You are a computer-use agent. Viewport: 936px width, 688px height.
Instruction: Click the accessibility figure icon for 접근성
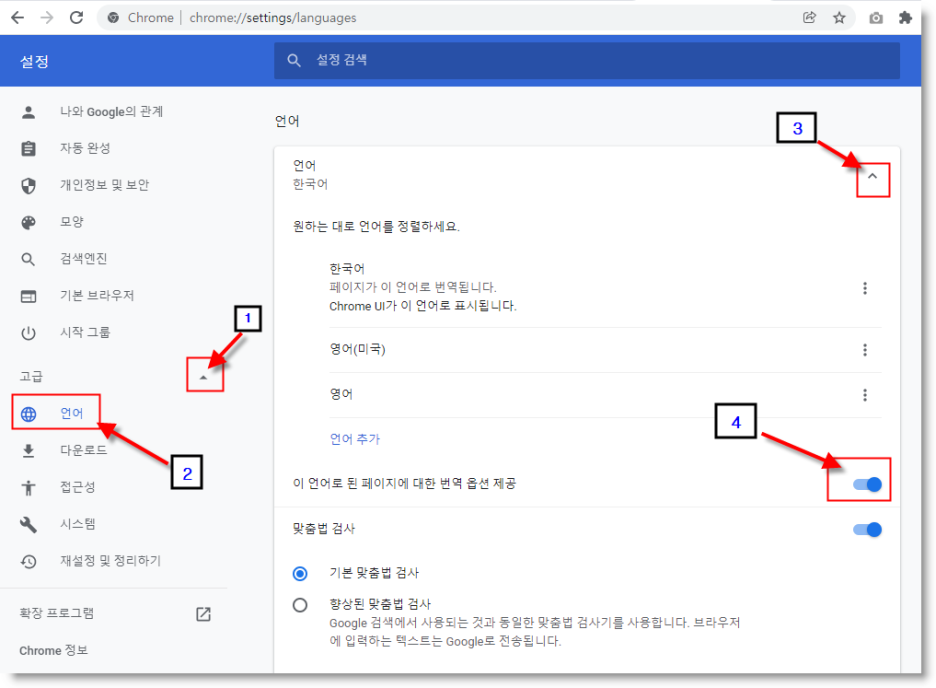click(x=28, y=488)
